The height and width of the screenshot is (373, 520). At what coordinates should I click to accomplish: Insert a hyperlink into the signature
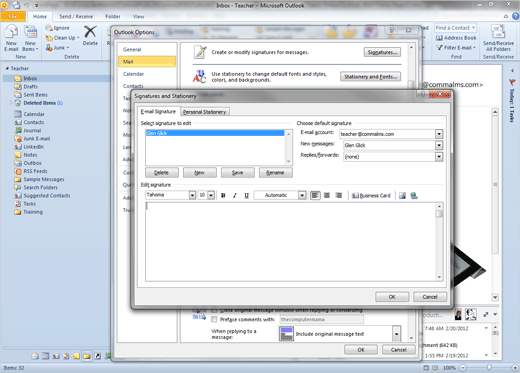pos(414,196)
